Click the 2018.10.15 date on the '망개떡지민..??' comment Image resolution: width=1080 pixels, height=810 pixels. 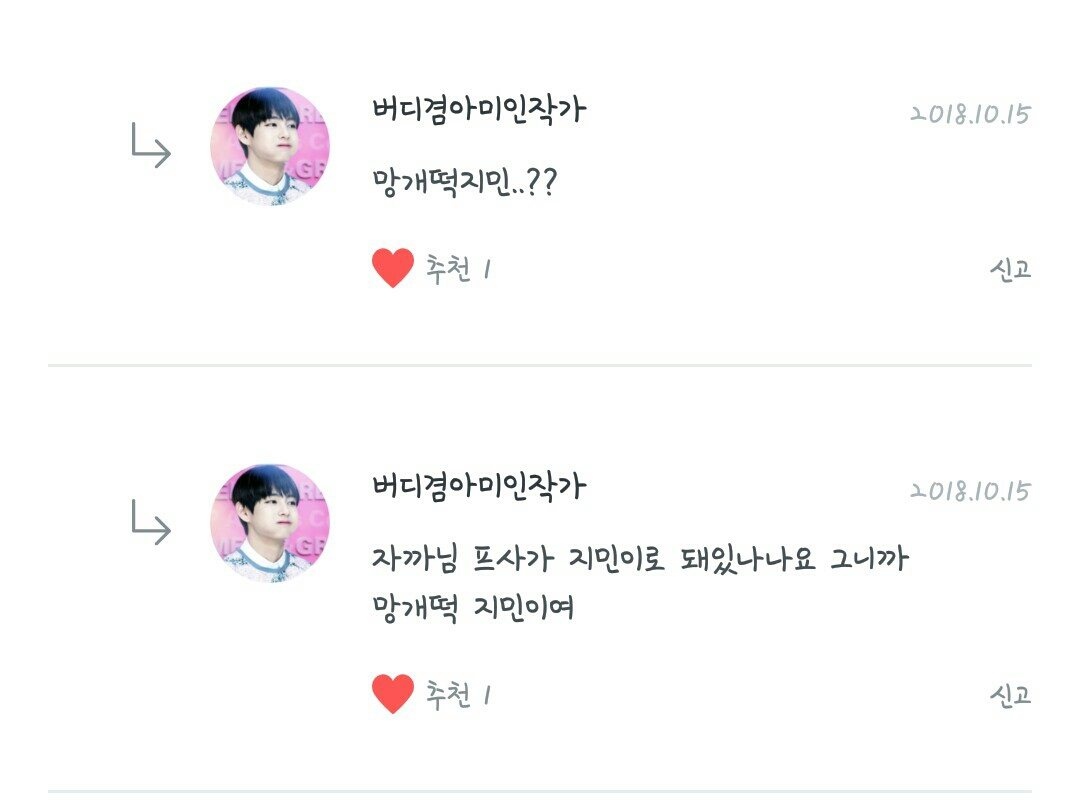pyautogui.click(x=969, y=114)
